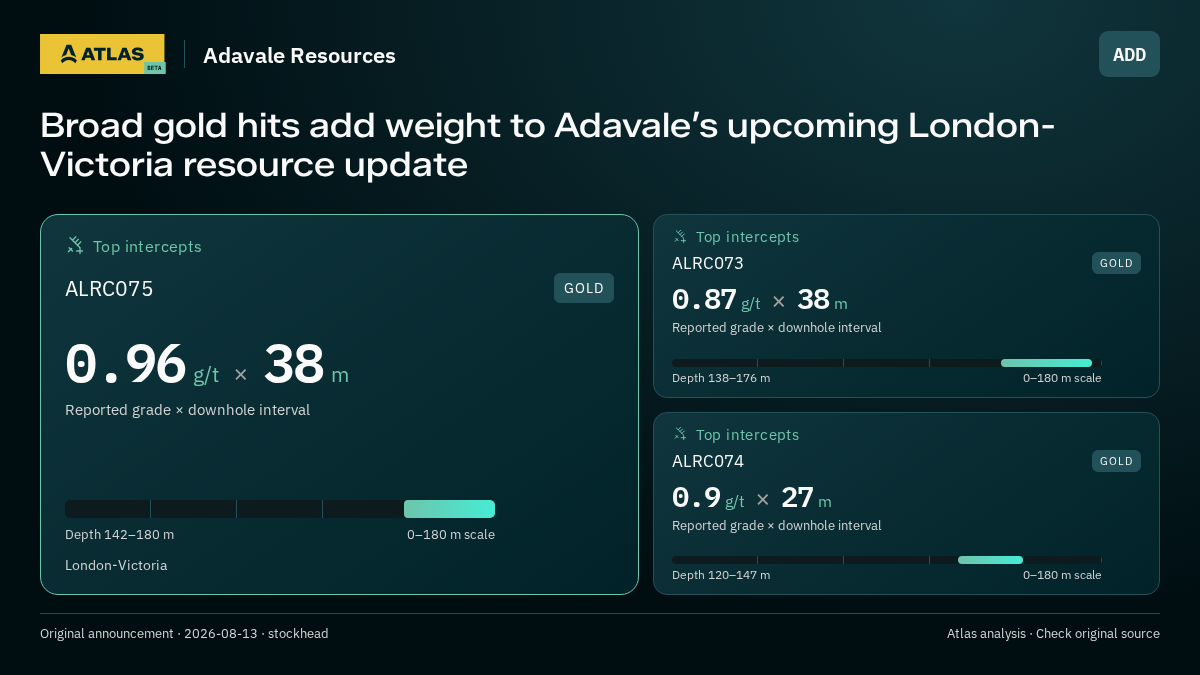The image size is (1200, 675).
Task: Click the 0–180 m scale label under ALRC075
Action: coord(451,535)
